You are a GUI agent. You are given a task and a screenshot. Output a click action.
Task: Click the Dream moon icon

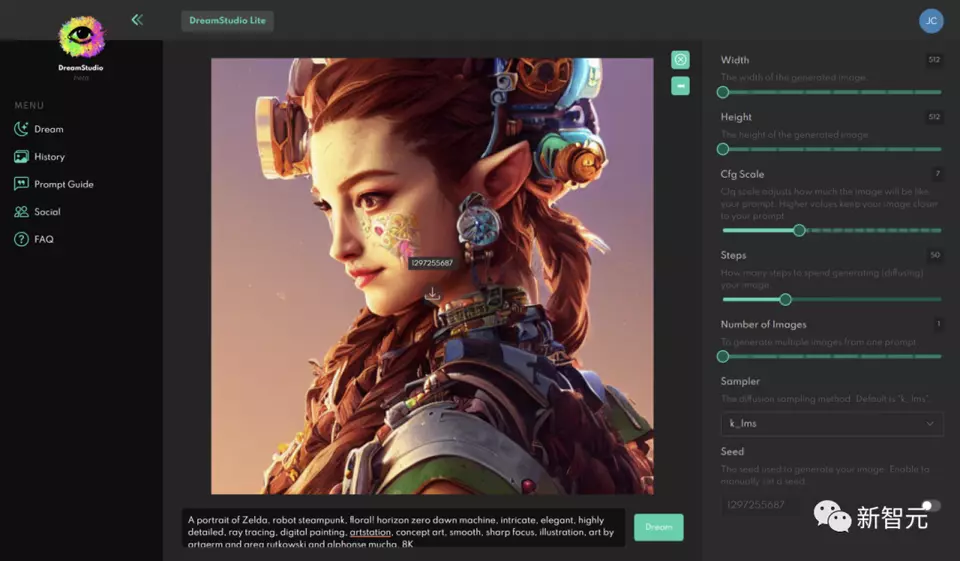pyautogui.click(x=21, y=129)
